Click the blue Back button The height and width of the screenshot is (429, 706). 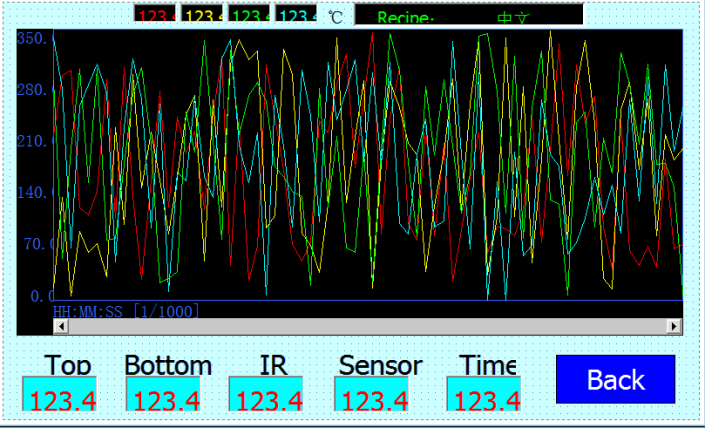[x=615, y=380]
